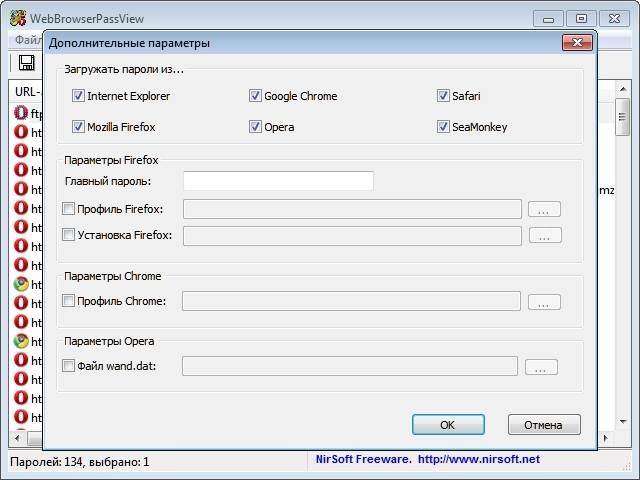Browse for Firefox installation folder
Viewport: 640px width, 480px height.
(x=545, y=236)
